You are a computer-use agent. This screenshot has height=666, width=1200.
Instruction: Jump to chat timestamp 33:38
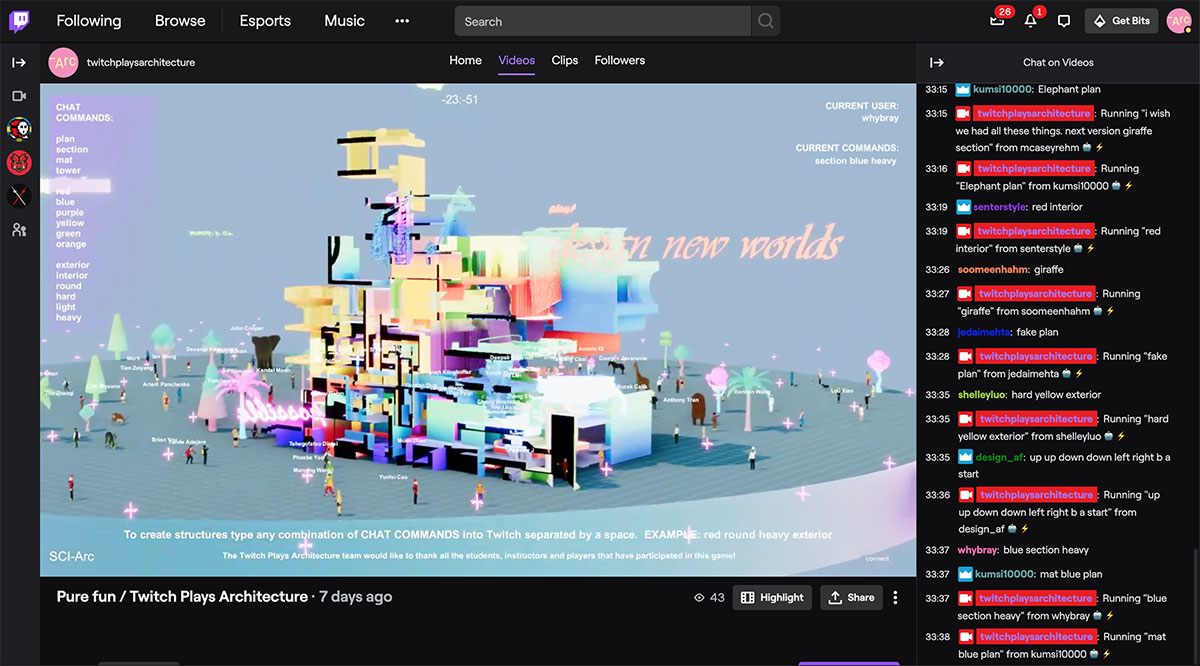937,637
